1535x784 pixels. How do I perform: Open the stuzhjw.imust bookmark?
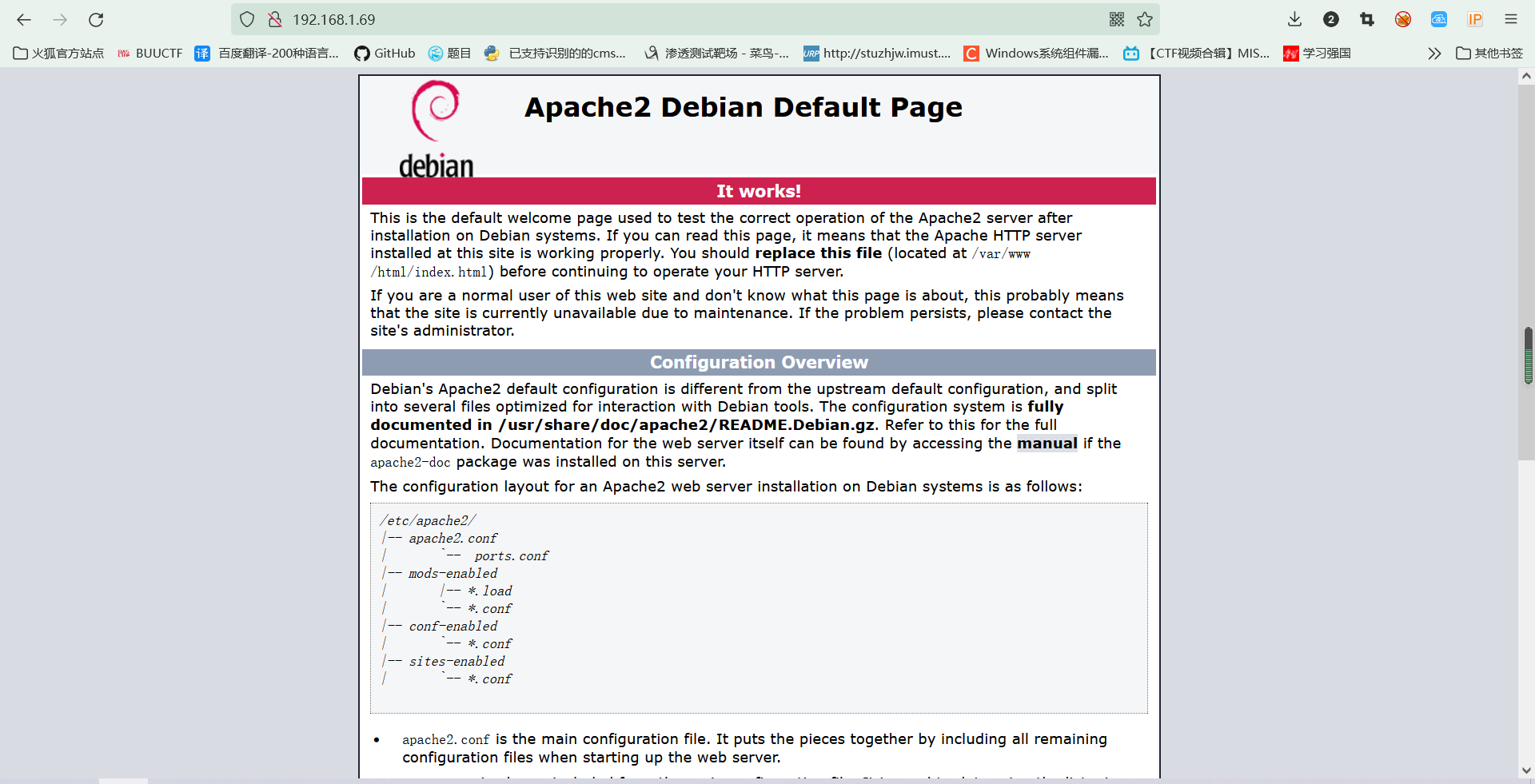(x=877, y=54)
